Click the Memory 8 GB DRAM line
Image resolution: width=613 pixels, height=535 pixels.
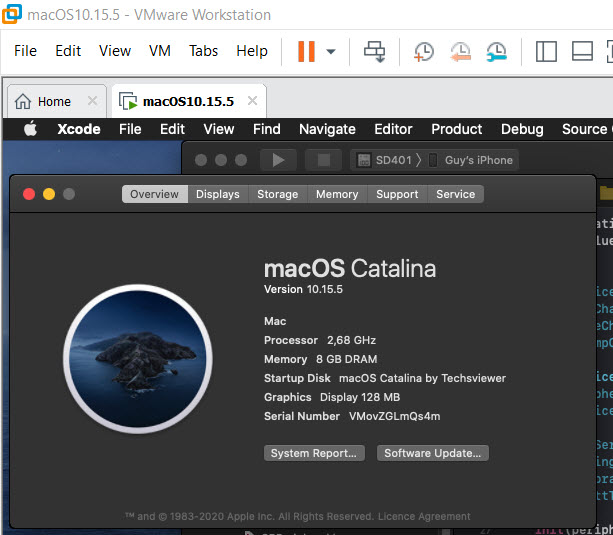321,359
